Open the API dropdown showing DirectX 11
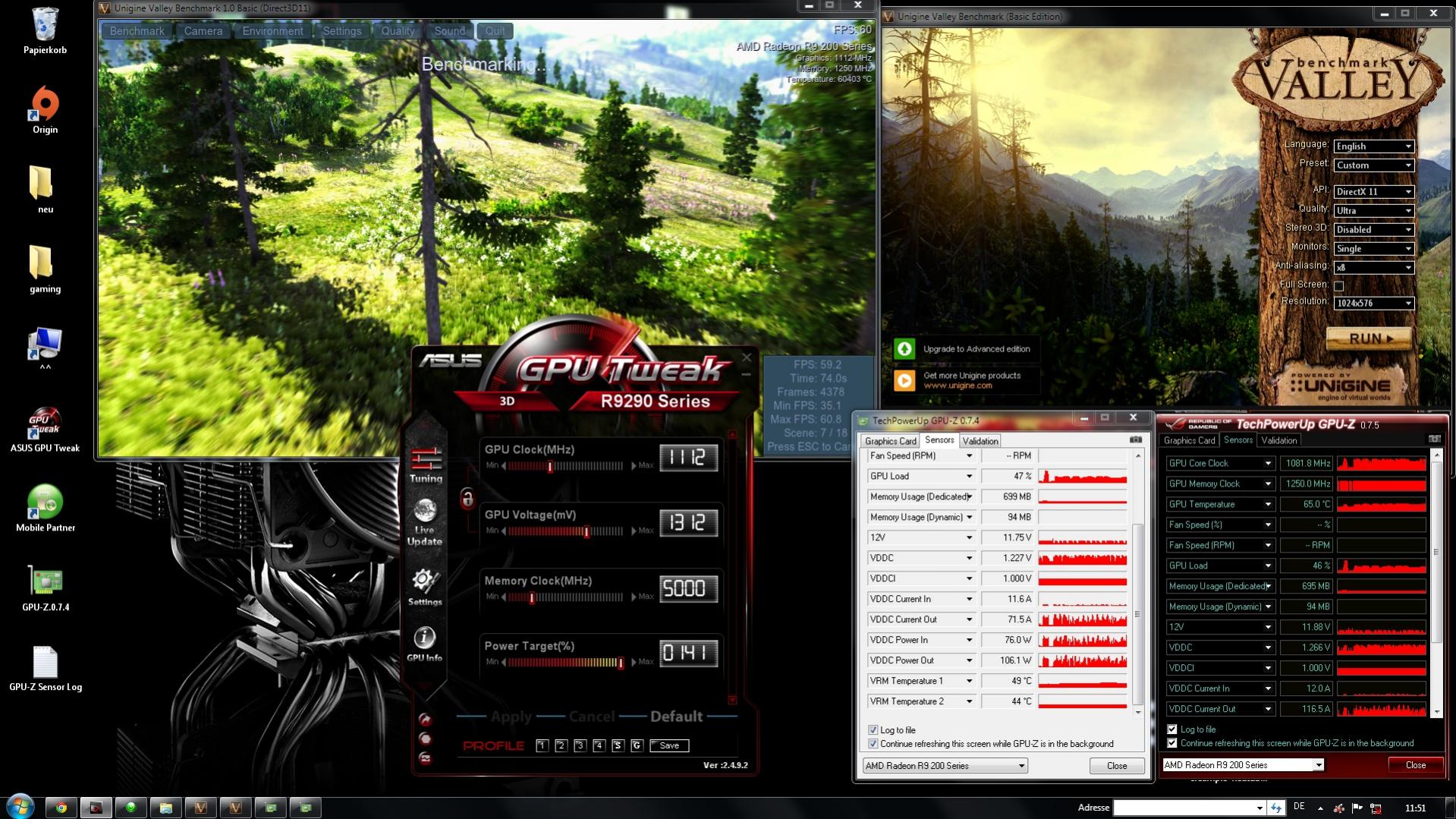 1373,191
